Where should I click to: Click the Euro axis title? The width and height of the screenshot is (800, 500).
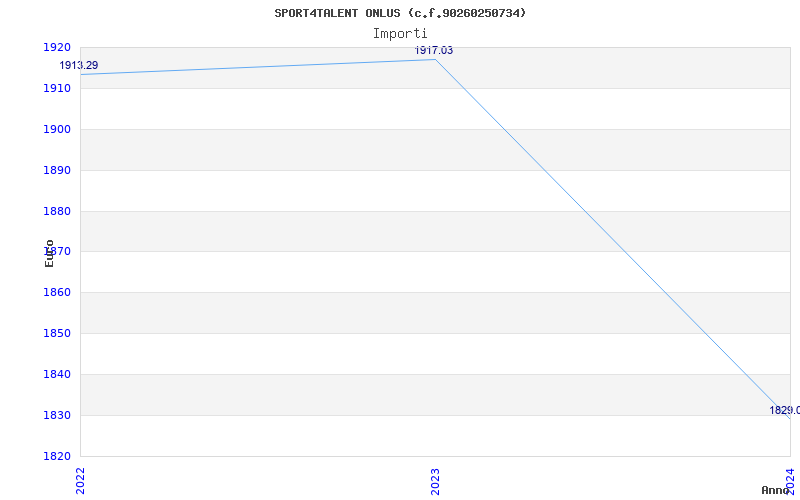pyautogui.click(x=49, y=253)
